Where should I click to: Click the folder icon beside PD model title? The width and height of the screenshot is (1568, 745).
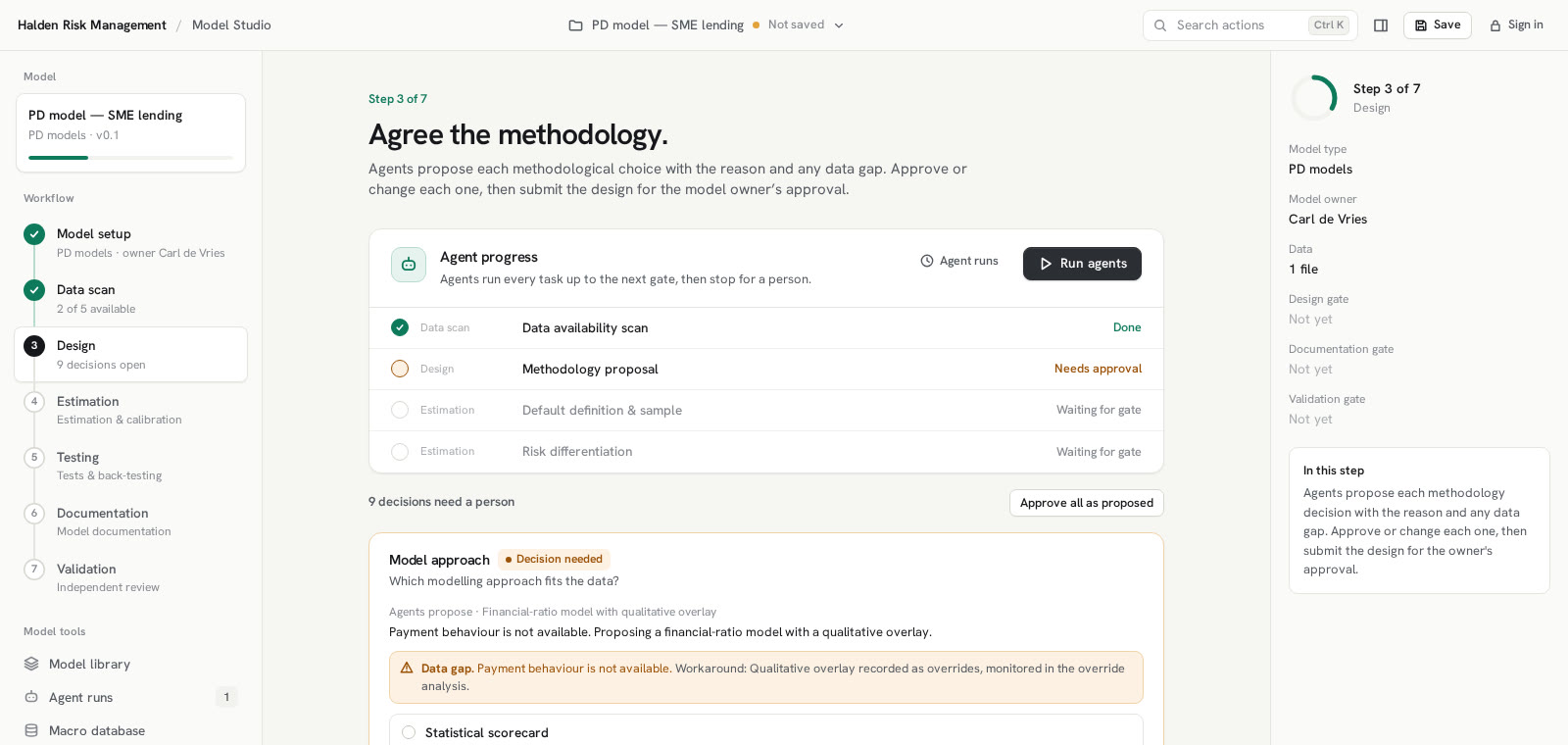coord(576,25)
